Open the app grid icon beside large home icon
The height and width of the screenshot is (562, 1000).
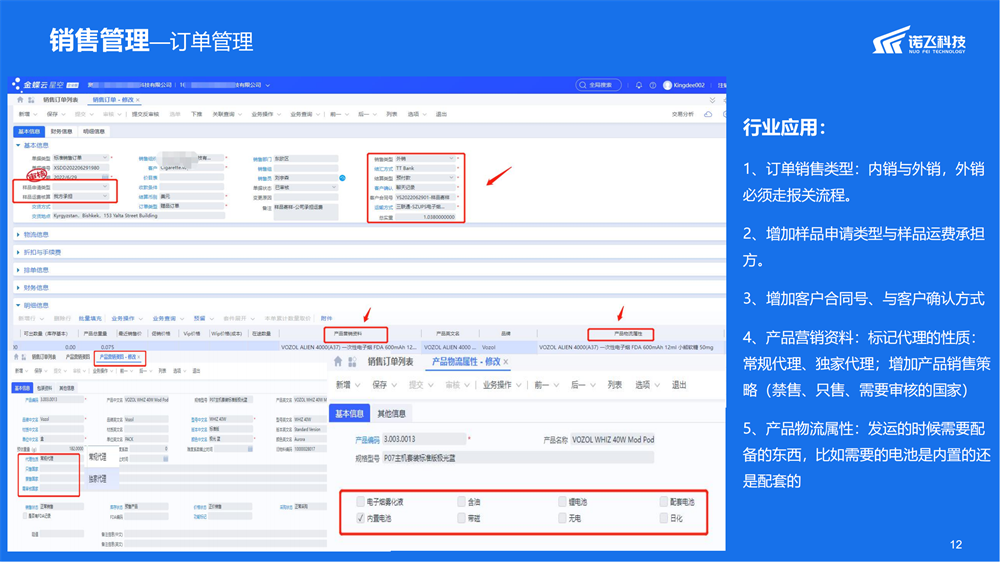tap(352, 362)
